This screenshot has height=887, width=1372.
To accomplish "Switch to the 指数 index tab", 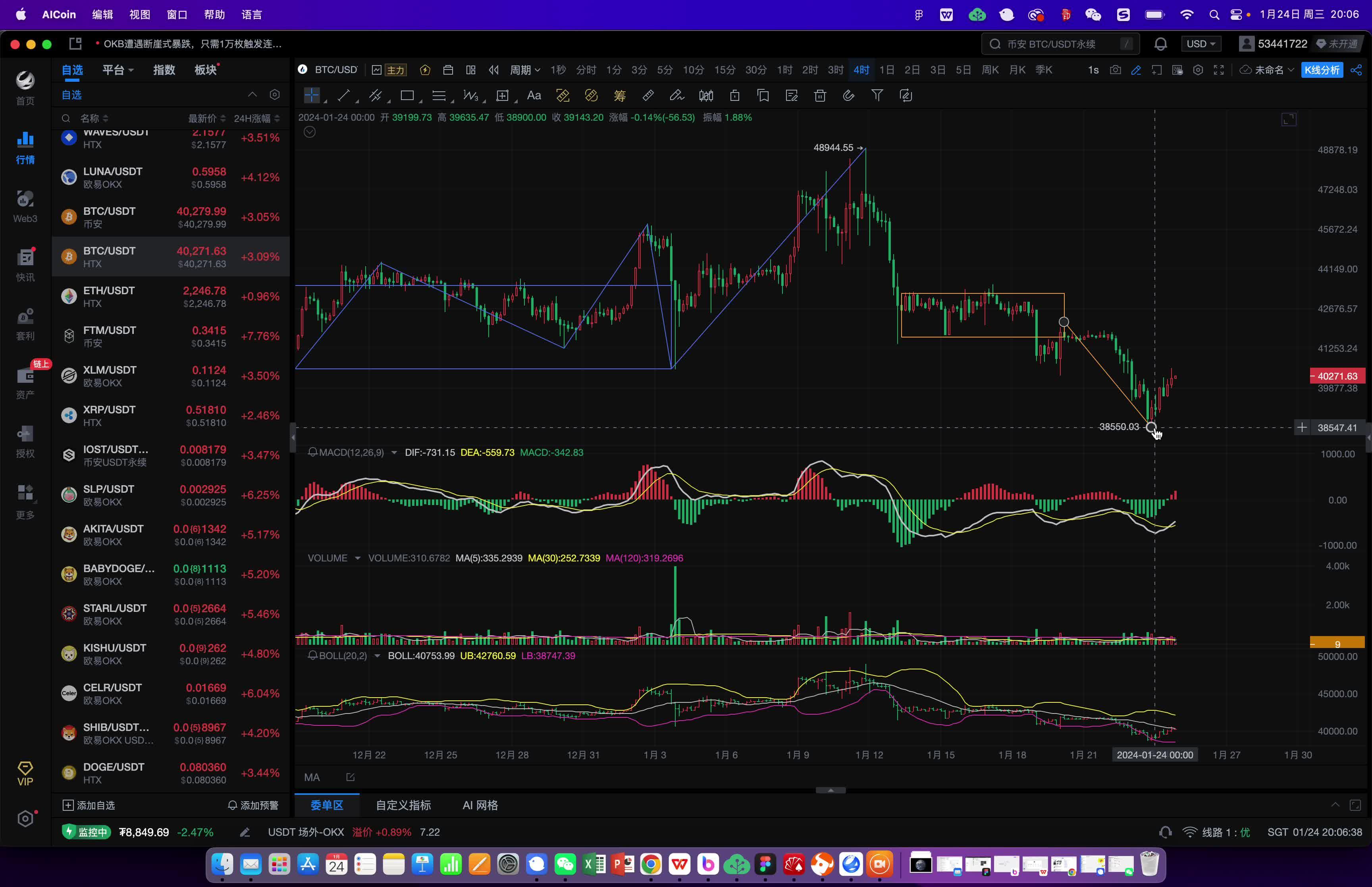I will pos(164,70).
